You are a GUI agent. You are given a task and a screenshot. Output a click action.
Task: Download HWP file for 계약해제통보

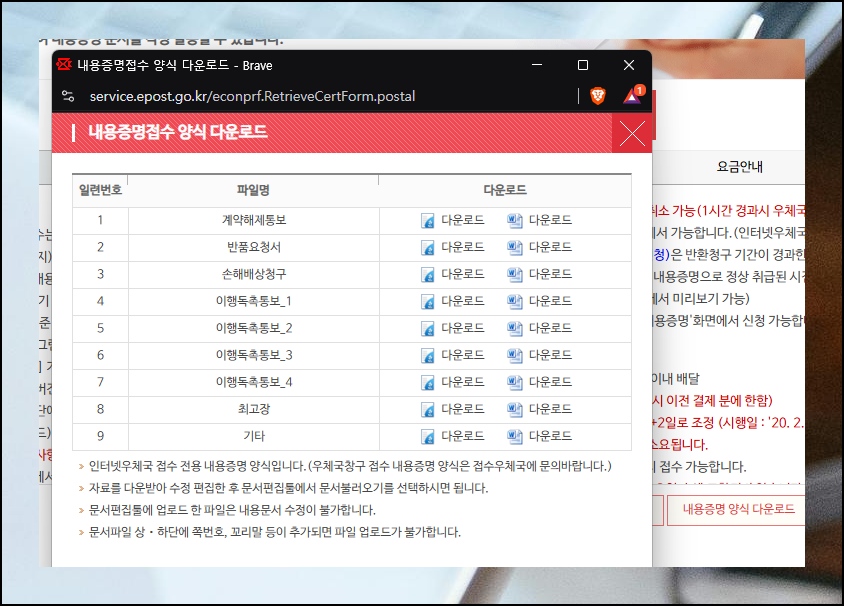coord(453,221)
